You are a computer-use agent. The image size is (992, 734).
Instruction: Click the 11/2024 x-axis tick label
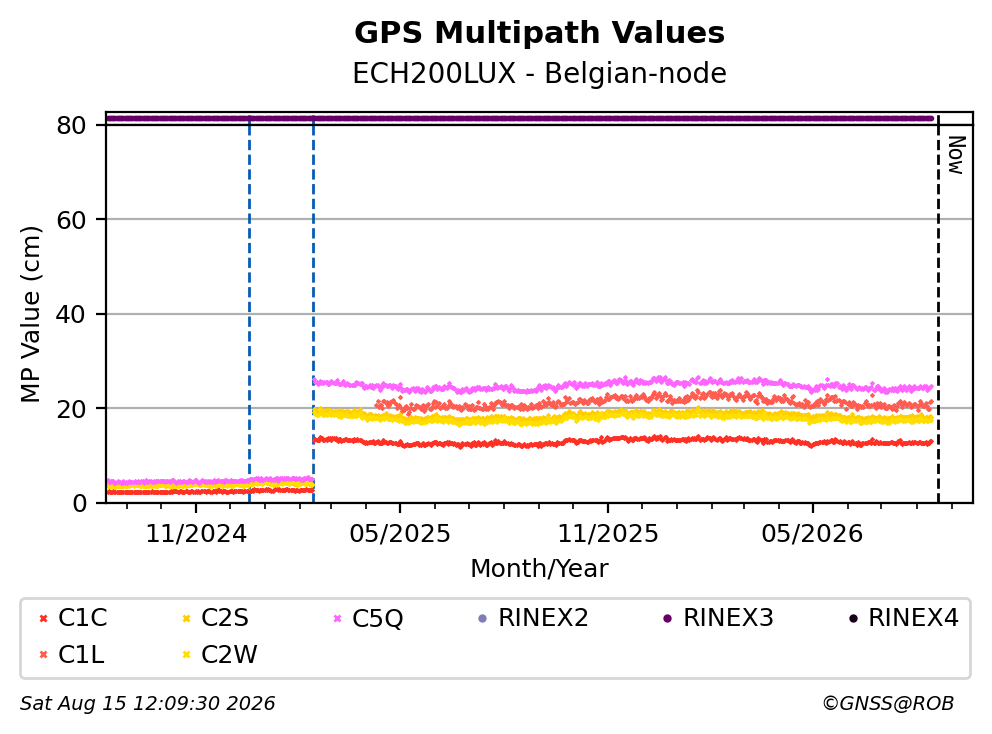click(196, 534)
